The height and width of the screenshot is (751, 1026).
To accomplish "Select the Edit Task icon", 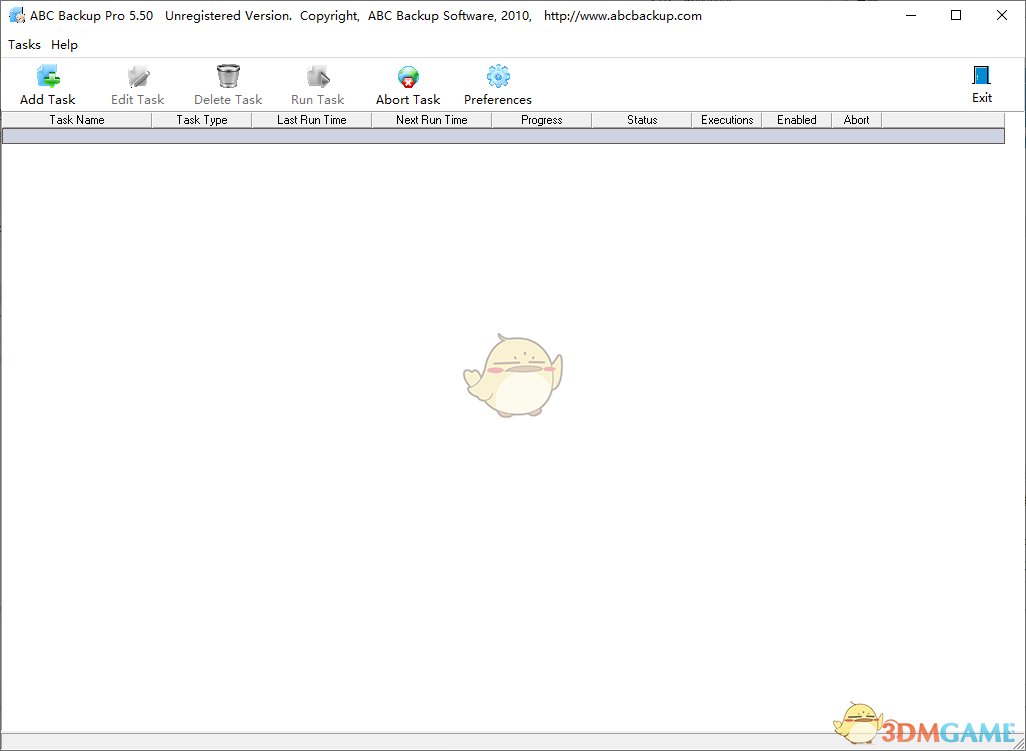I will (x=137, y=75).
